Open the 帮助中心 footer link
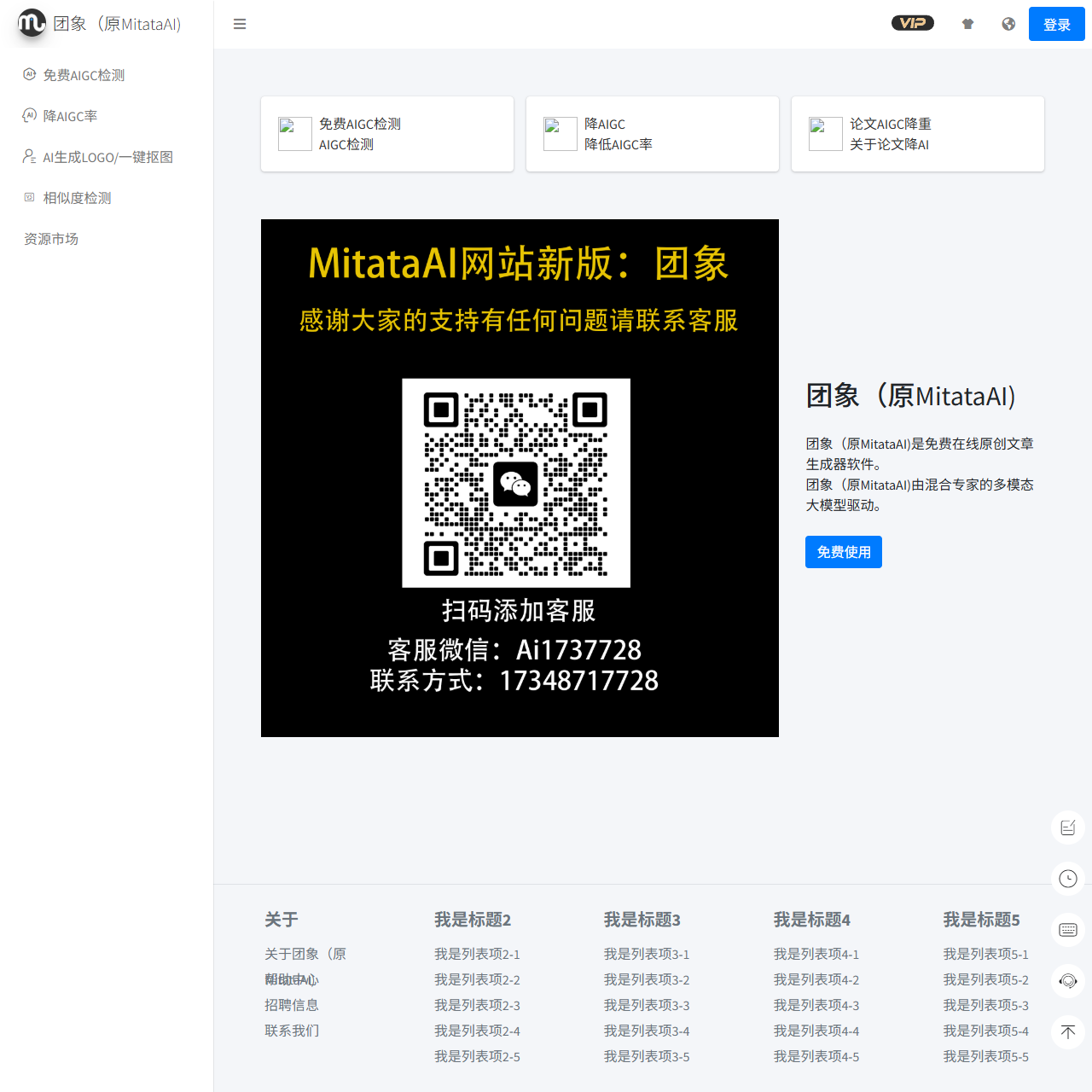 291,979
